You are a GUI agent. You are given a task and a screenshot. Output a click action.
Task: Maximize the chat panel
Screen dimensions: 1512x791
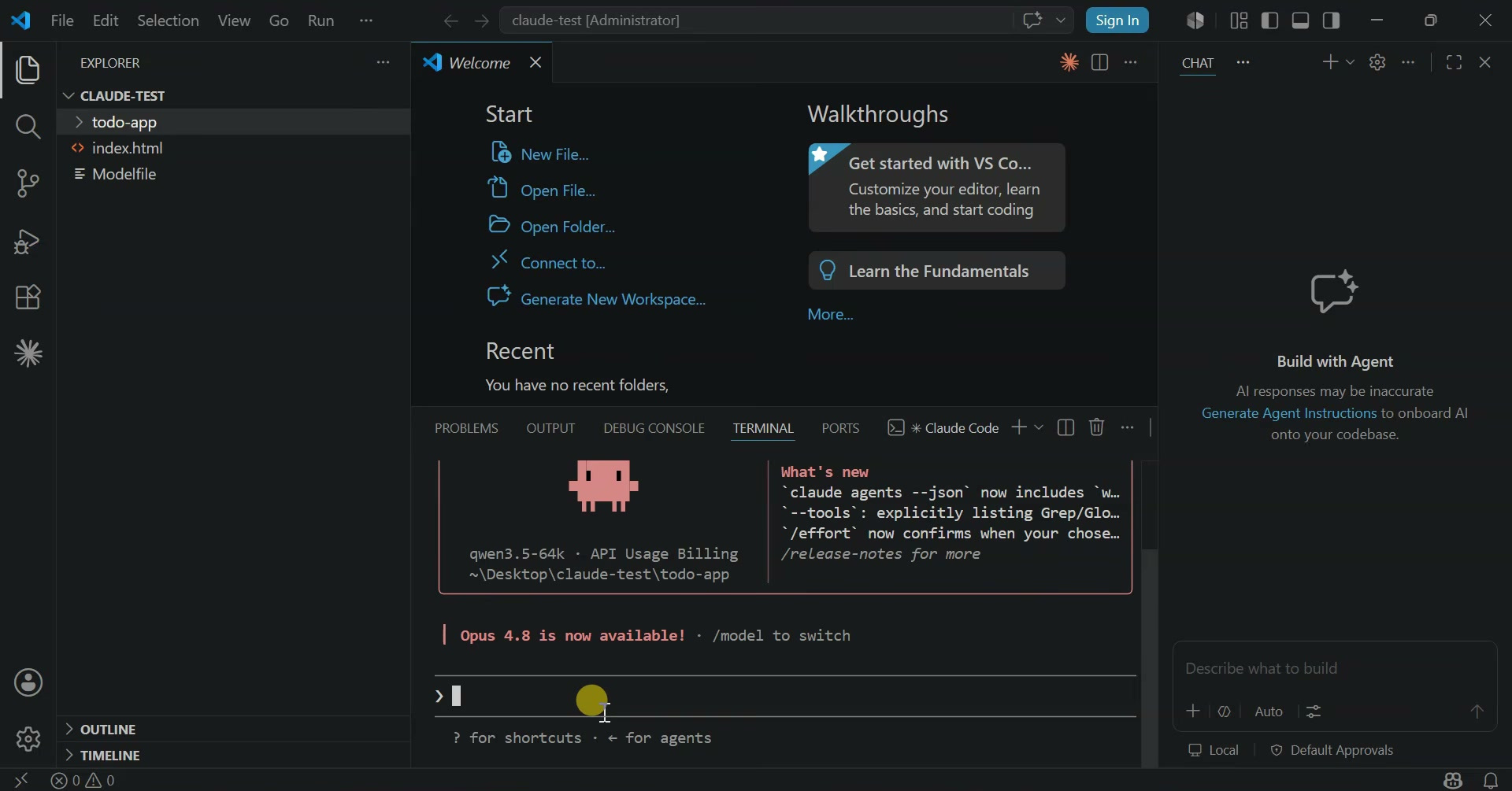point(1455,62)
